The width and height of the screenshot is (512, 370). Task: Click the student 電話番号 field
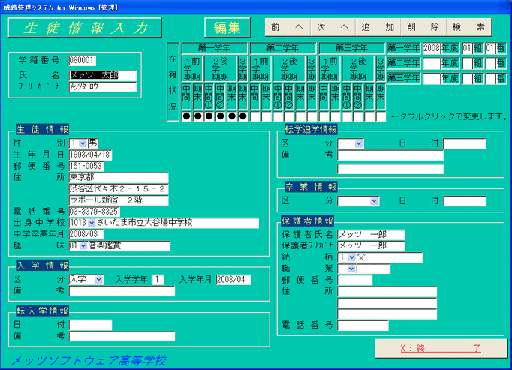pos(94,212)
